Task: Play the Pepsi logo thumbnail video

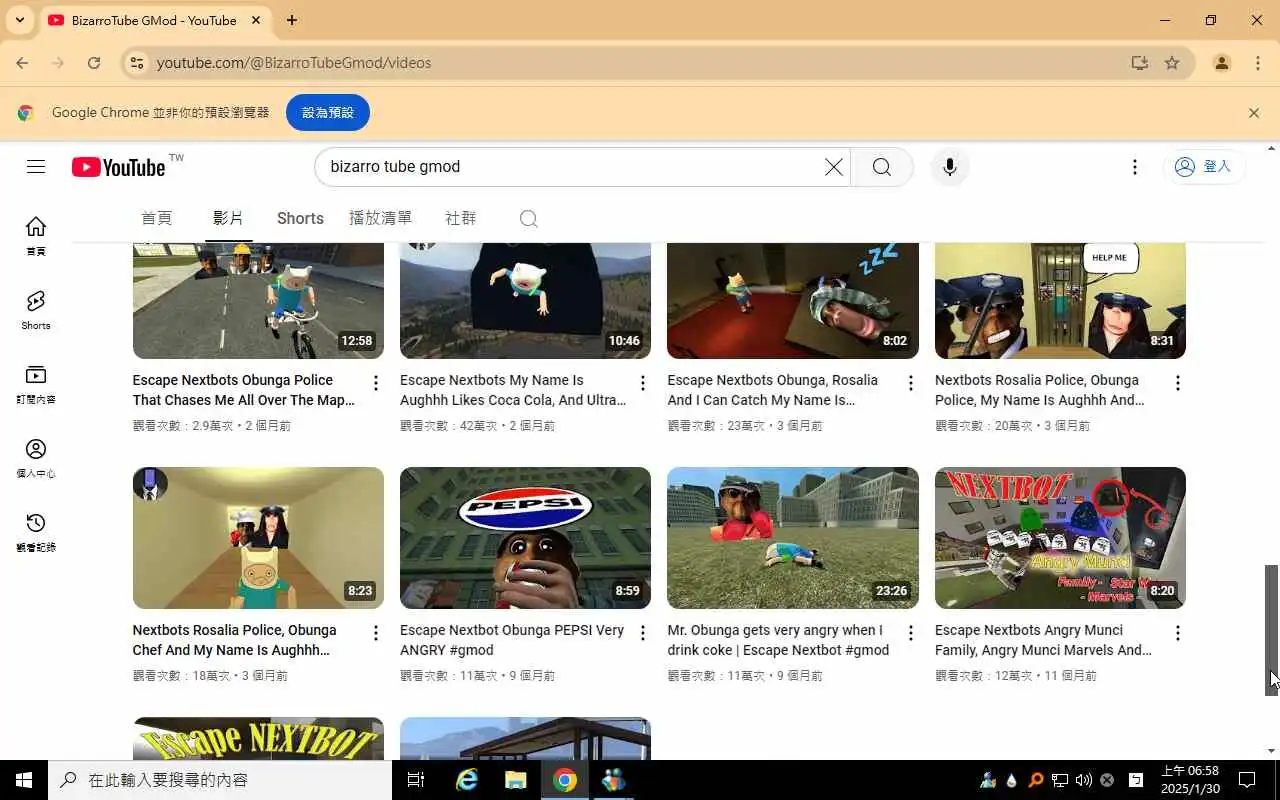Action: (x=525, y=538)
